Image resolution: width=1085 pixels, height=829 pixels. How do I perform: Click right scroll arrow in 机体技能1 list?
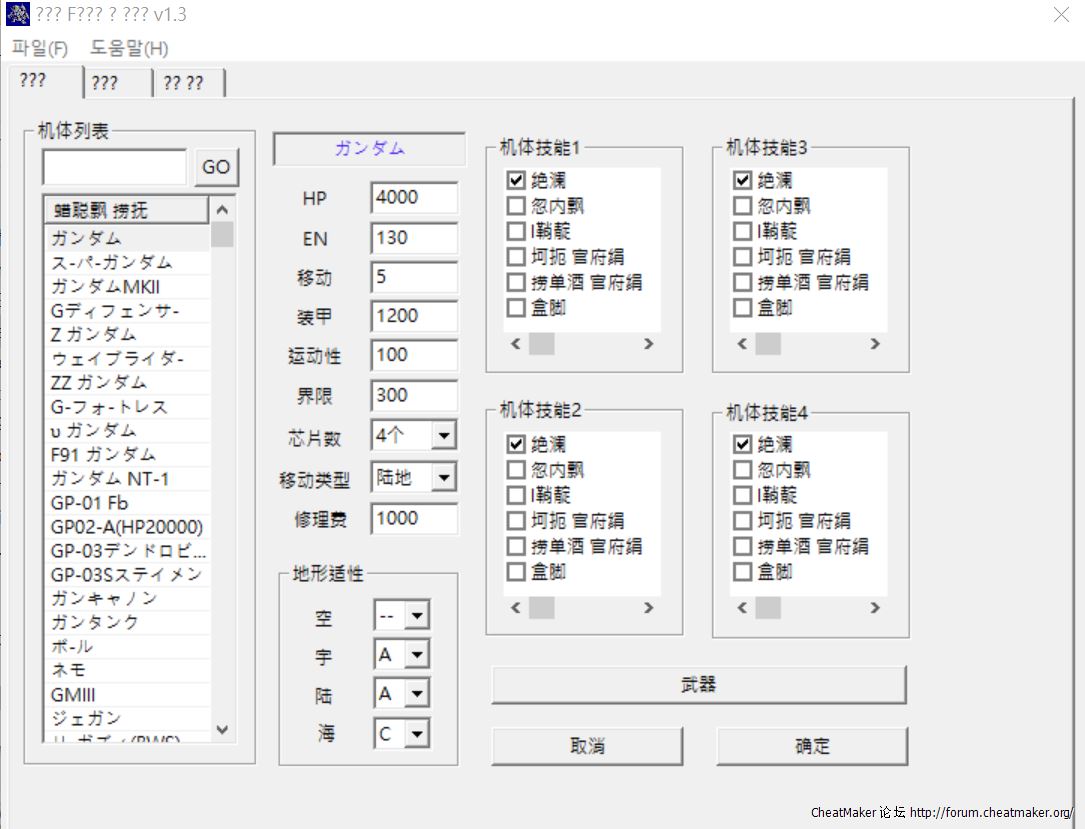[x=648, y=344]
